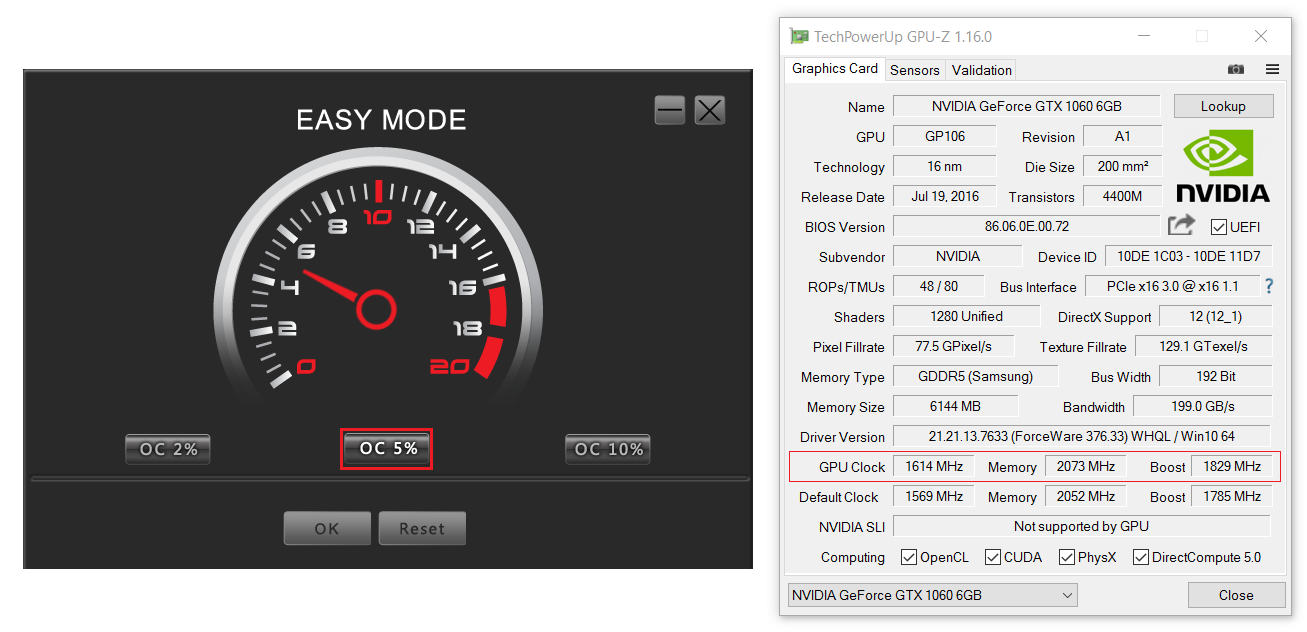Click the Bus Width value 192 Bit
Viewport: 1307px width, 632px height.
[x=1215, y=376]
